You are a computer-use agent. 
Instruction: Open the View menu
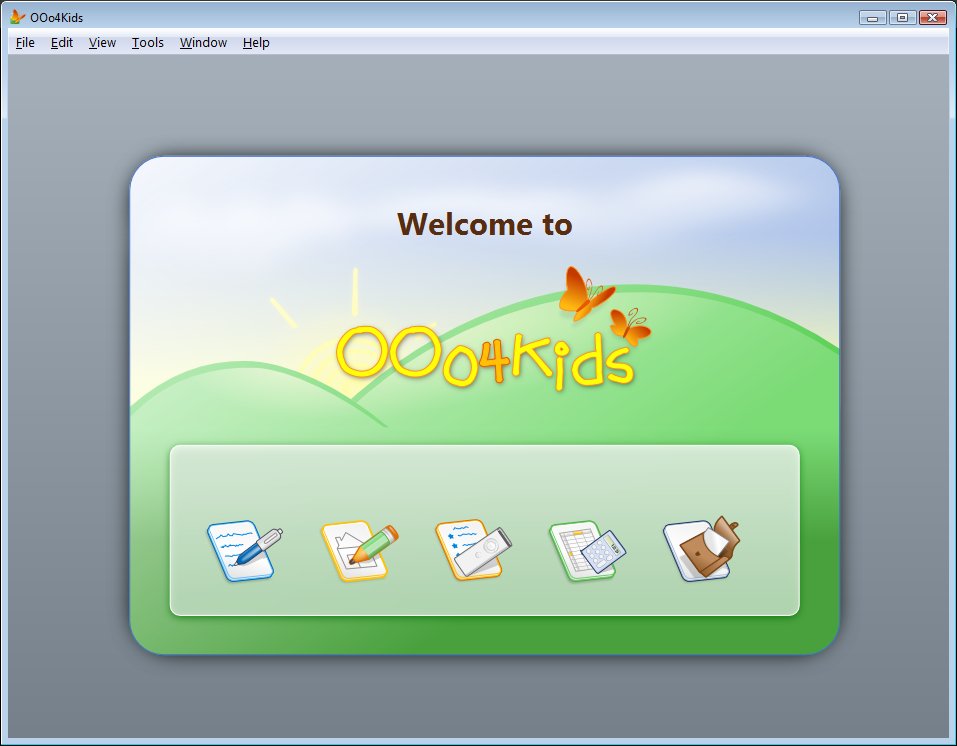coord(102,43)
